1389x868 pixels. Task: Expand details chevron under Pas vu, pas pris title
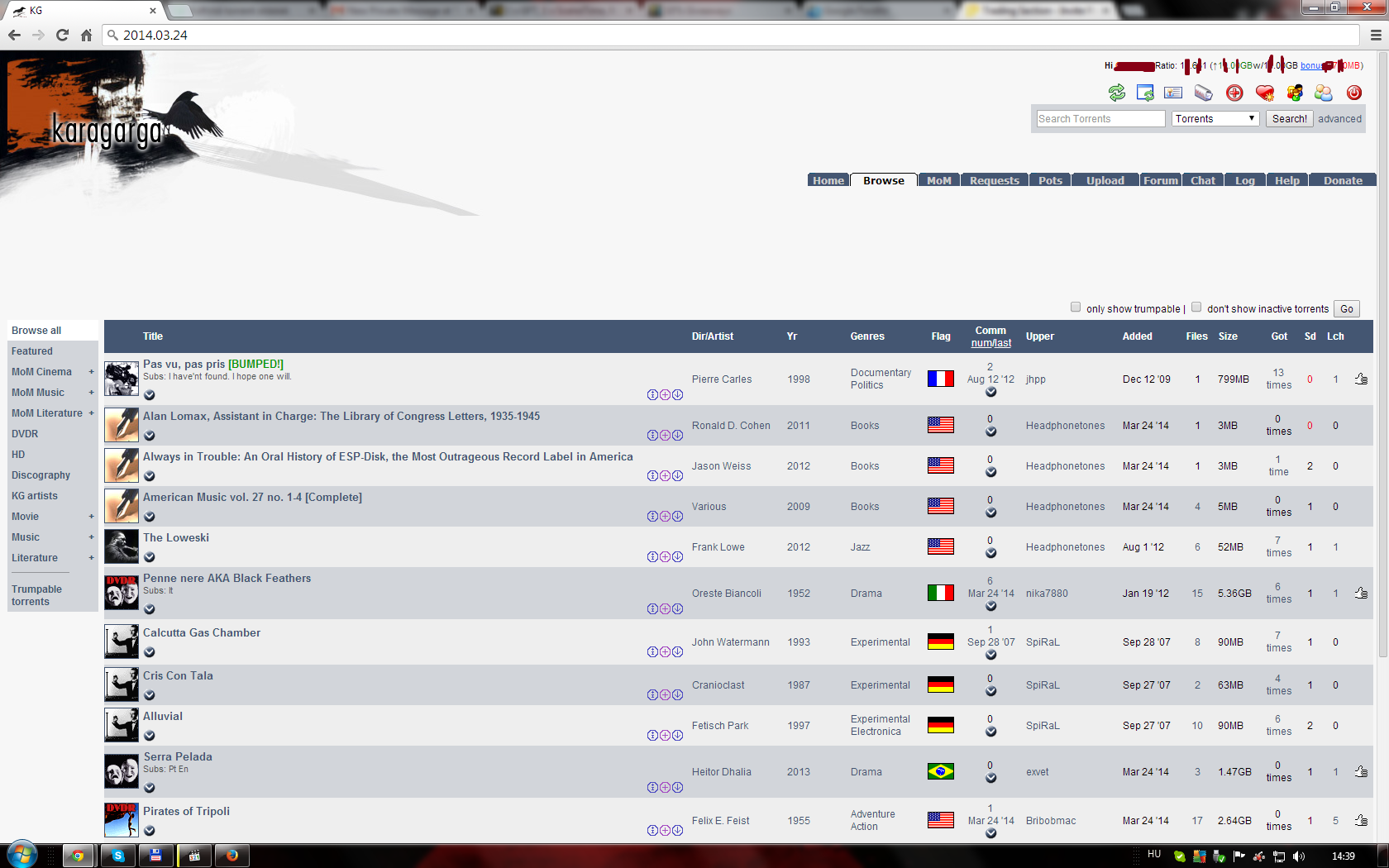[150, 395]
